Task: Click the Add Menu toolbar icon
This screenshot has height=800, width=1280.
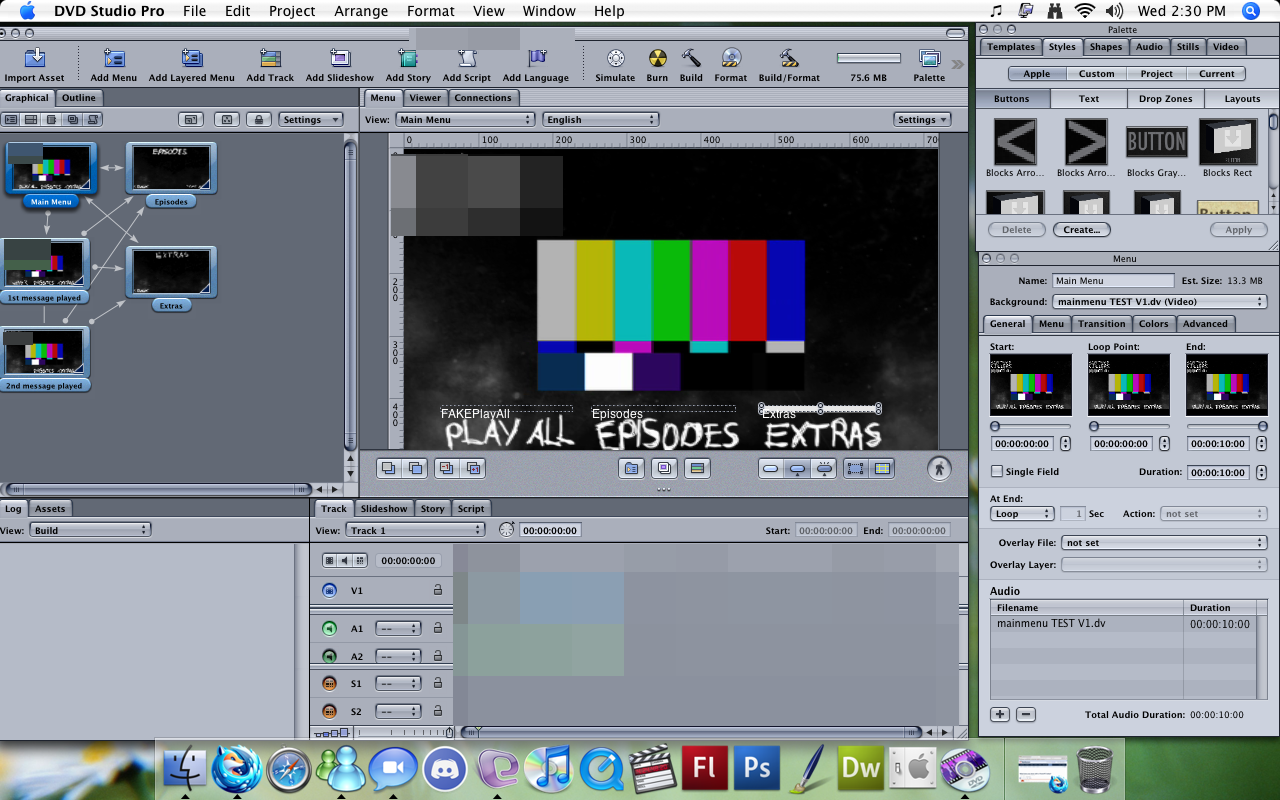Action: 114,58
